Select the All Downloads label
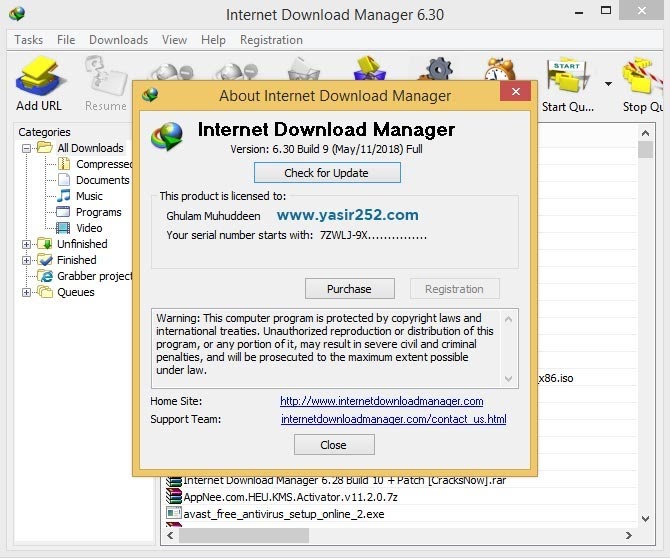The height and width of the screenshot is (558, 670). click(91, 148)
